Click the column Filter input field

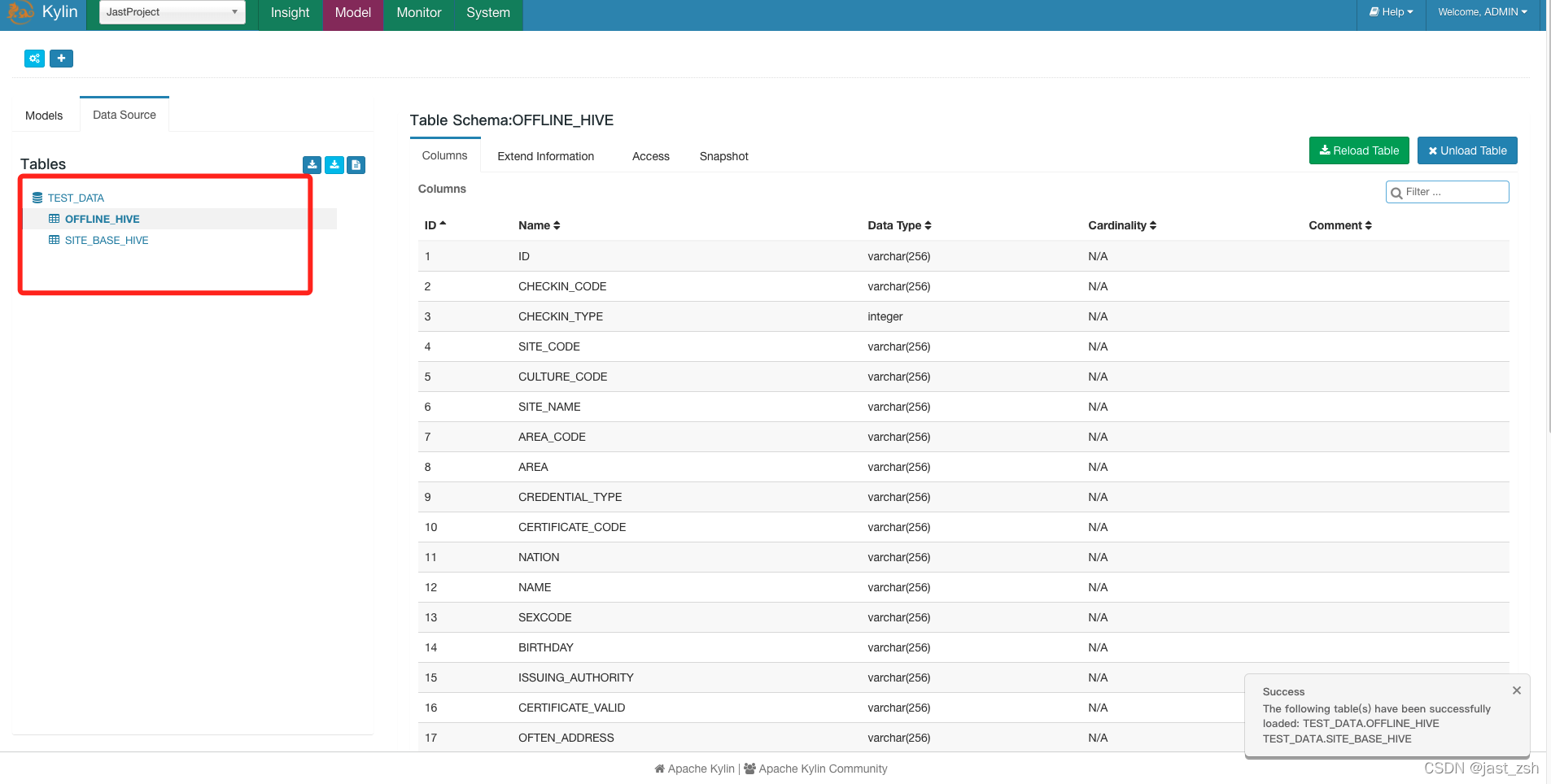[1448, 192]
